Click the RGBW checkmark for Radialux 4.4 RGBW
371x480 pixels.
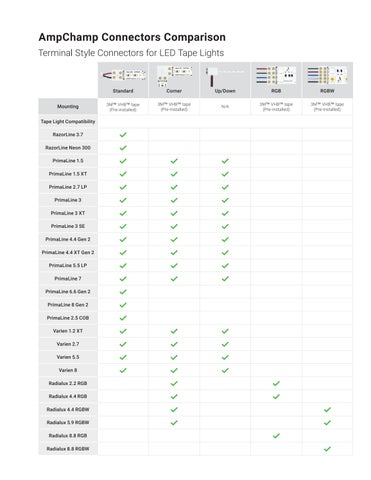click(327, 410)
